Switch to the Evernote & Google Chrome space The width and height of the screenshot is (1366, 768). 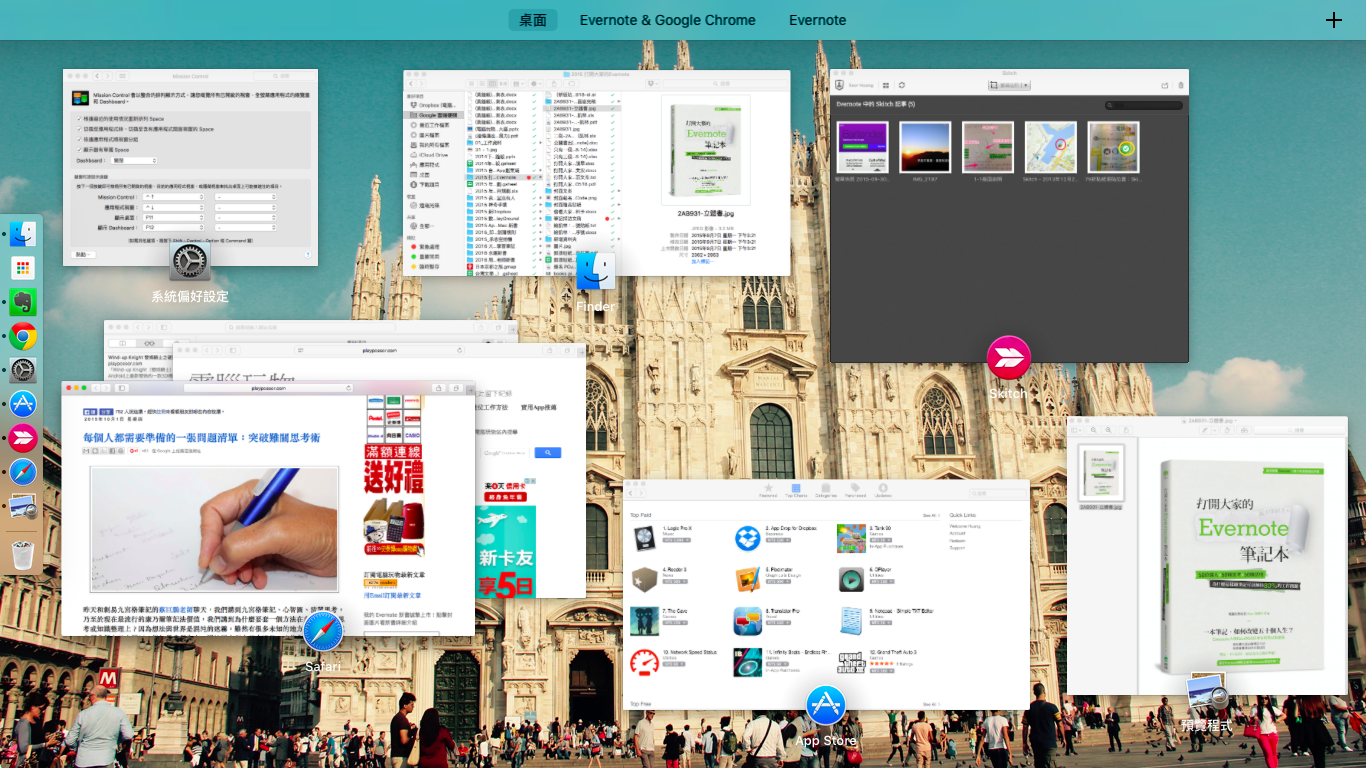(668, 20)
